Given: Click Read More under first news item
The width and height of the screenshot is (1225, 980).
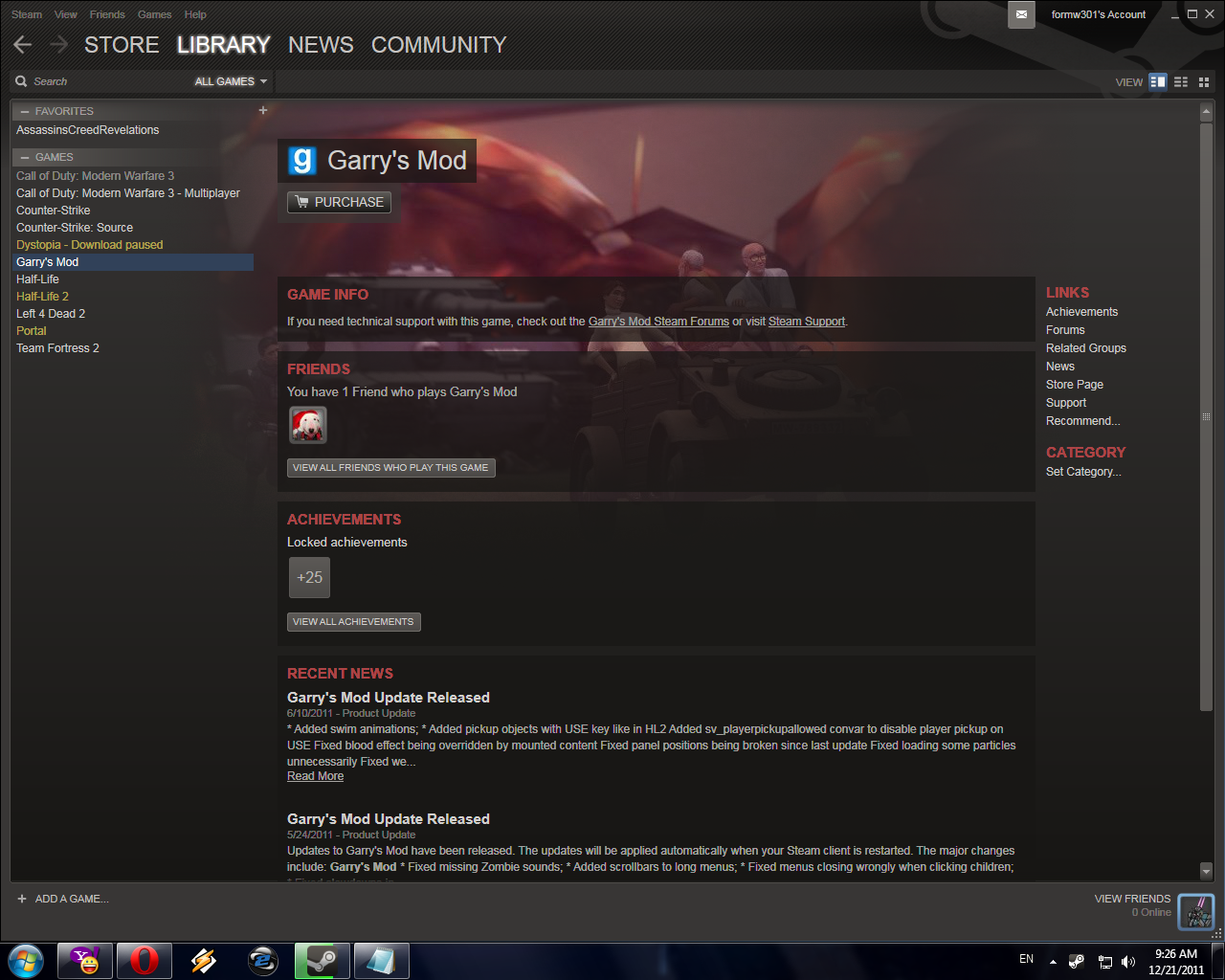Looking at the screenshot, I should click(x=315, y=776).
